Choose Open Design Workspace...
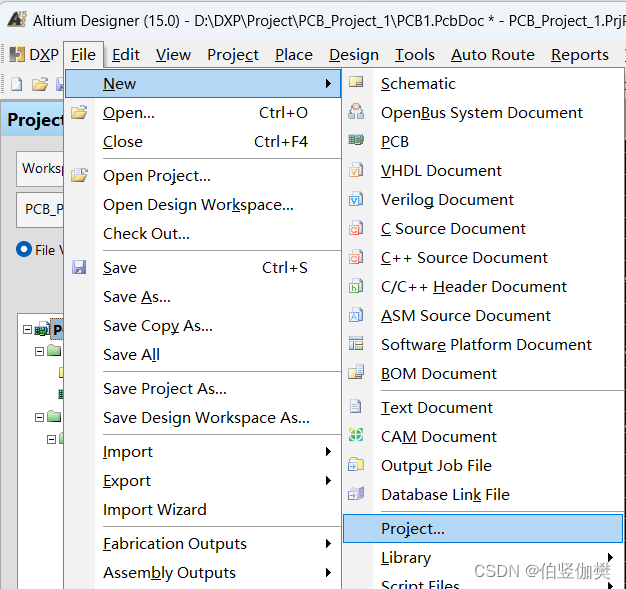The image size is (626, 589). tap(203, 204)
